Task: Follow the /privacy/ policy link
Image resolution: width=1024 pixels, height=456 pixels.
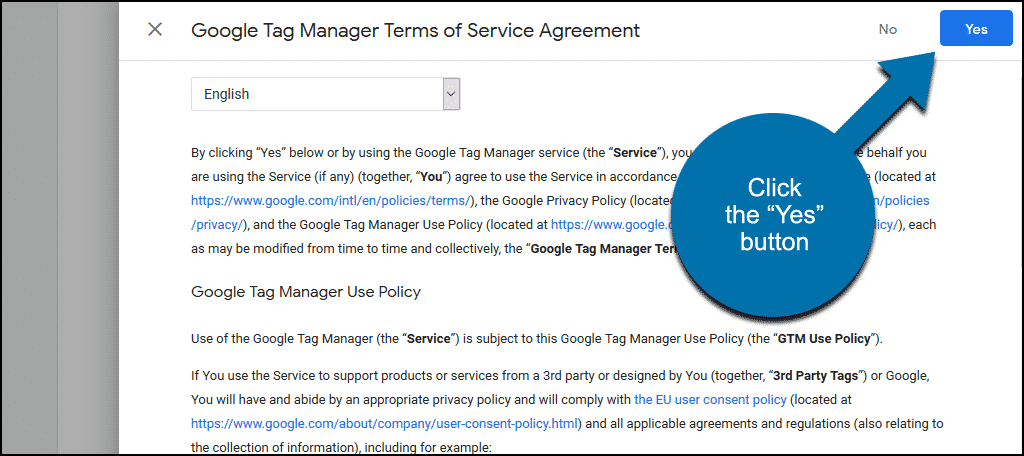Action: [x=218, y=225]
